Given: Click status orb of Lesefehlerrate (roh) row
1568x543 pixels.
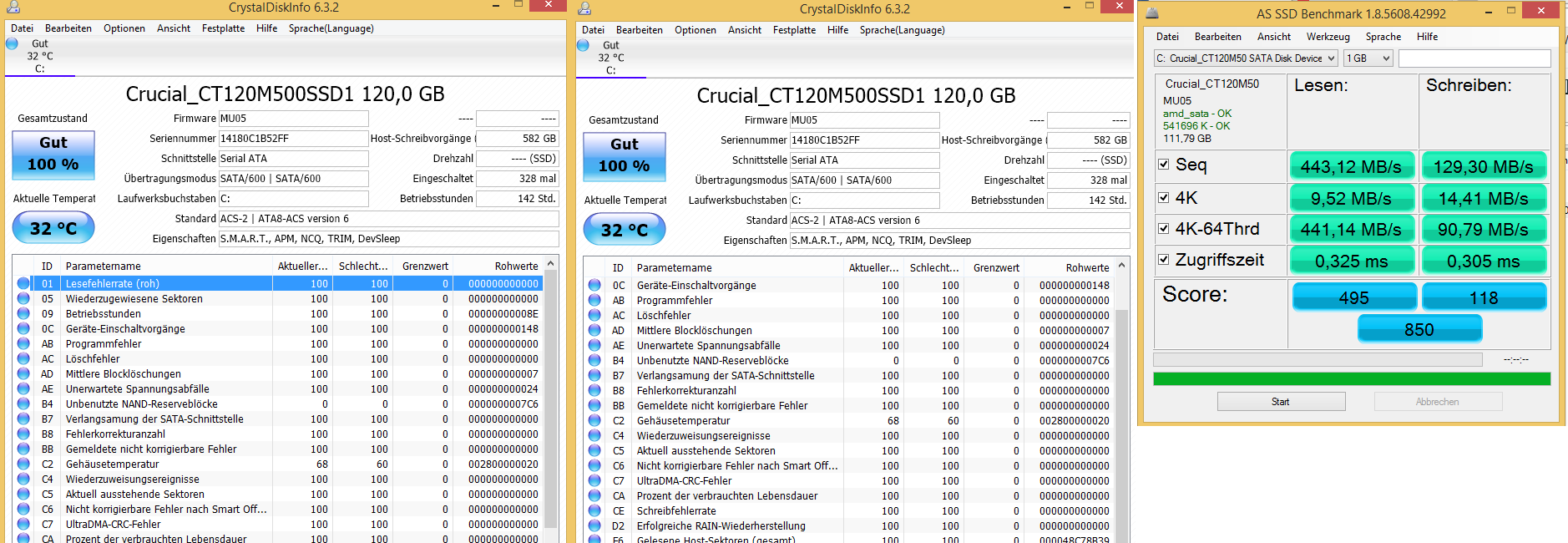Looking at the screenshot, I should click(x=23, y=283).
